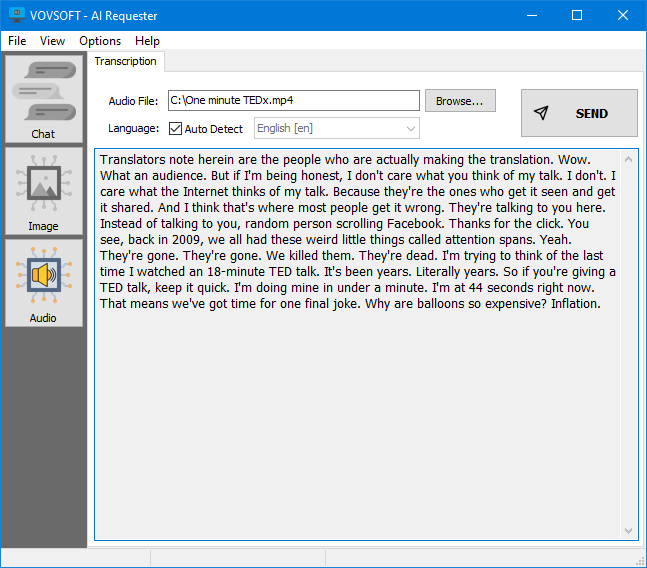Image resolution: width=647 pixels, height=568 pixels.
Task: Minimize the AI Requester window
Action: [531, 16]
